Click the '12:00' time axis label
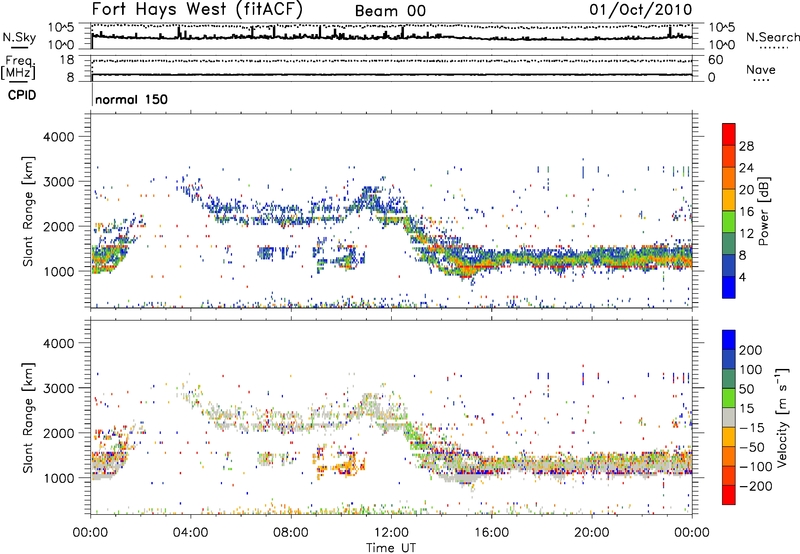 [391, 533]
